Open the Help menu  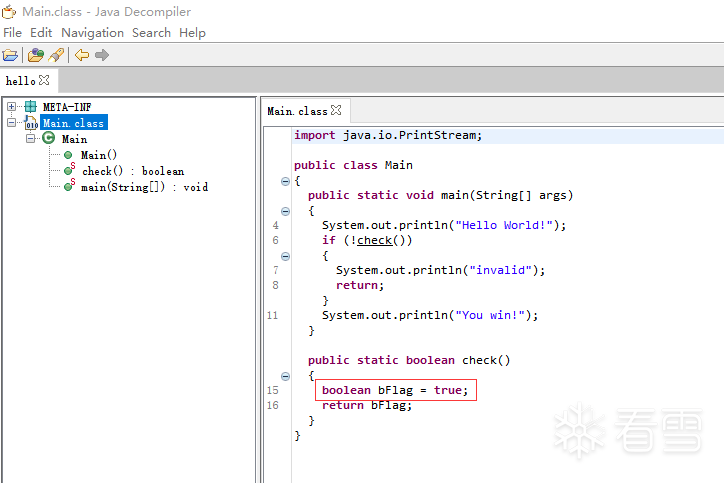(193, 33)
